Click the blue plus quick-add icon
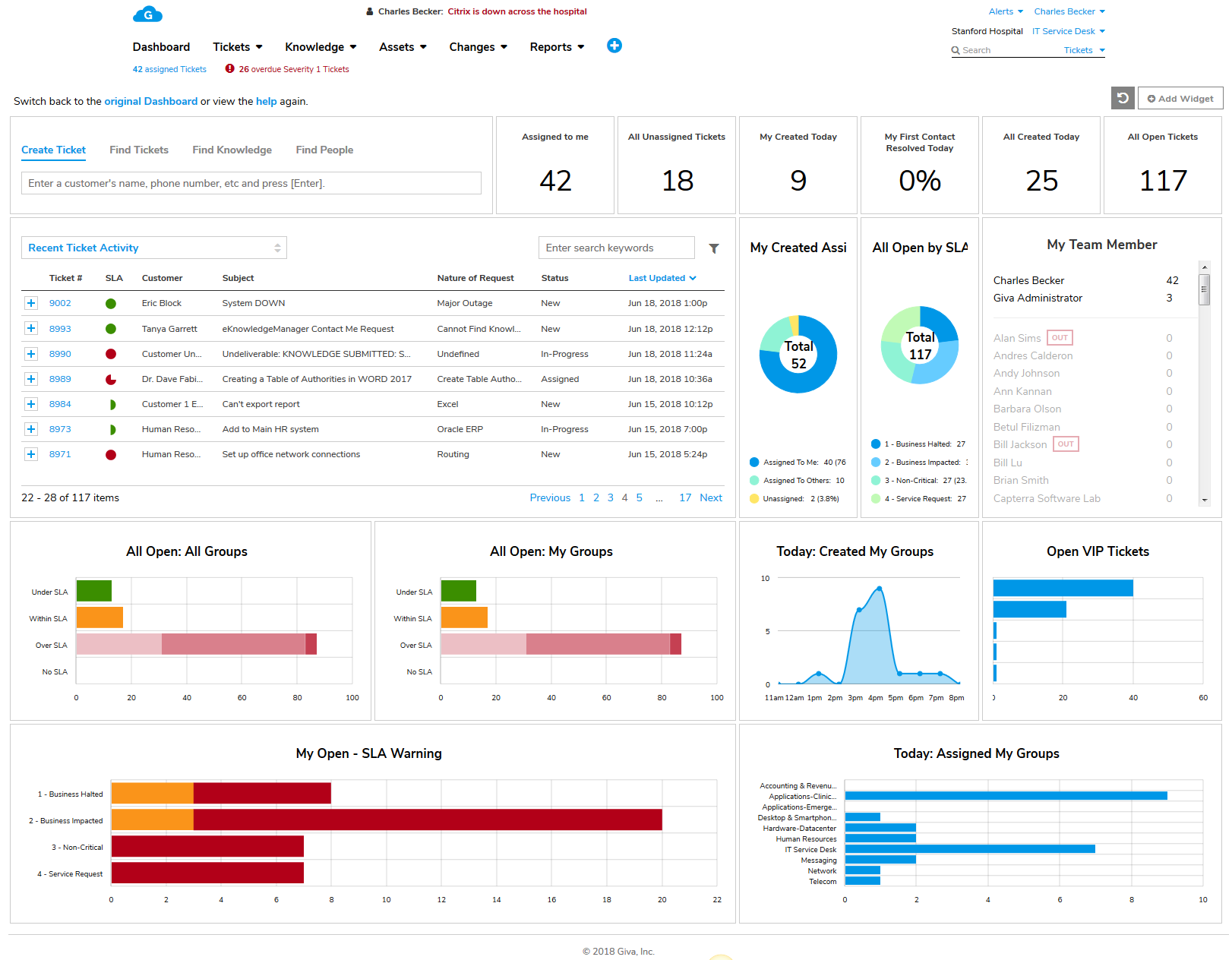1232x960 pixels. (614, 46)
